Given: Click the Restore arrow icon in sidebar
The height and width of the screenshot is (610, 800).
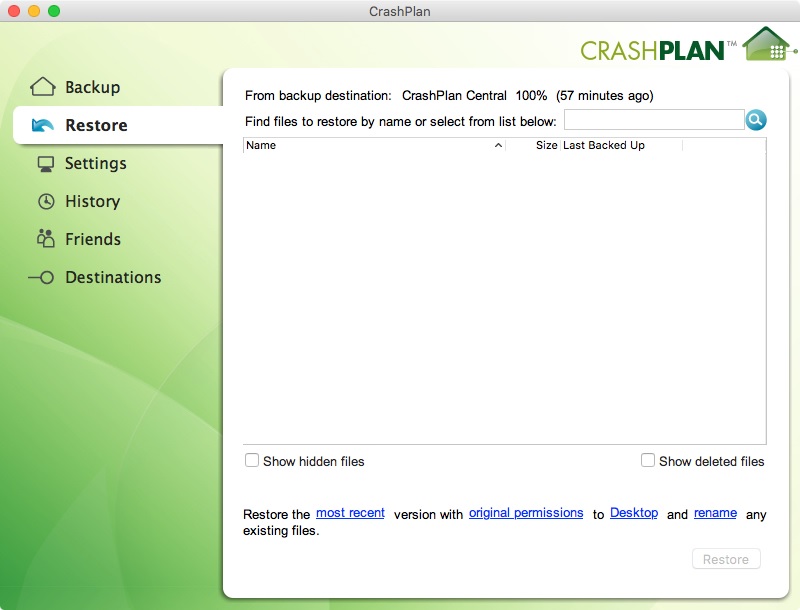Looking at the screenshot, I should pyautogui.click(x=43, y=125).
